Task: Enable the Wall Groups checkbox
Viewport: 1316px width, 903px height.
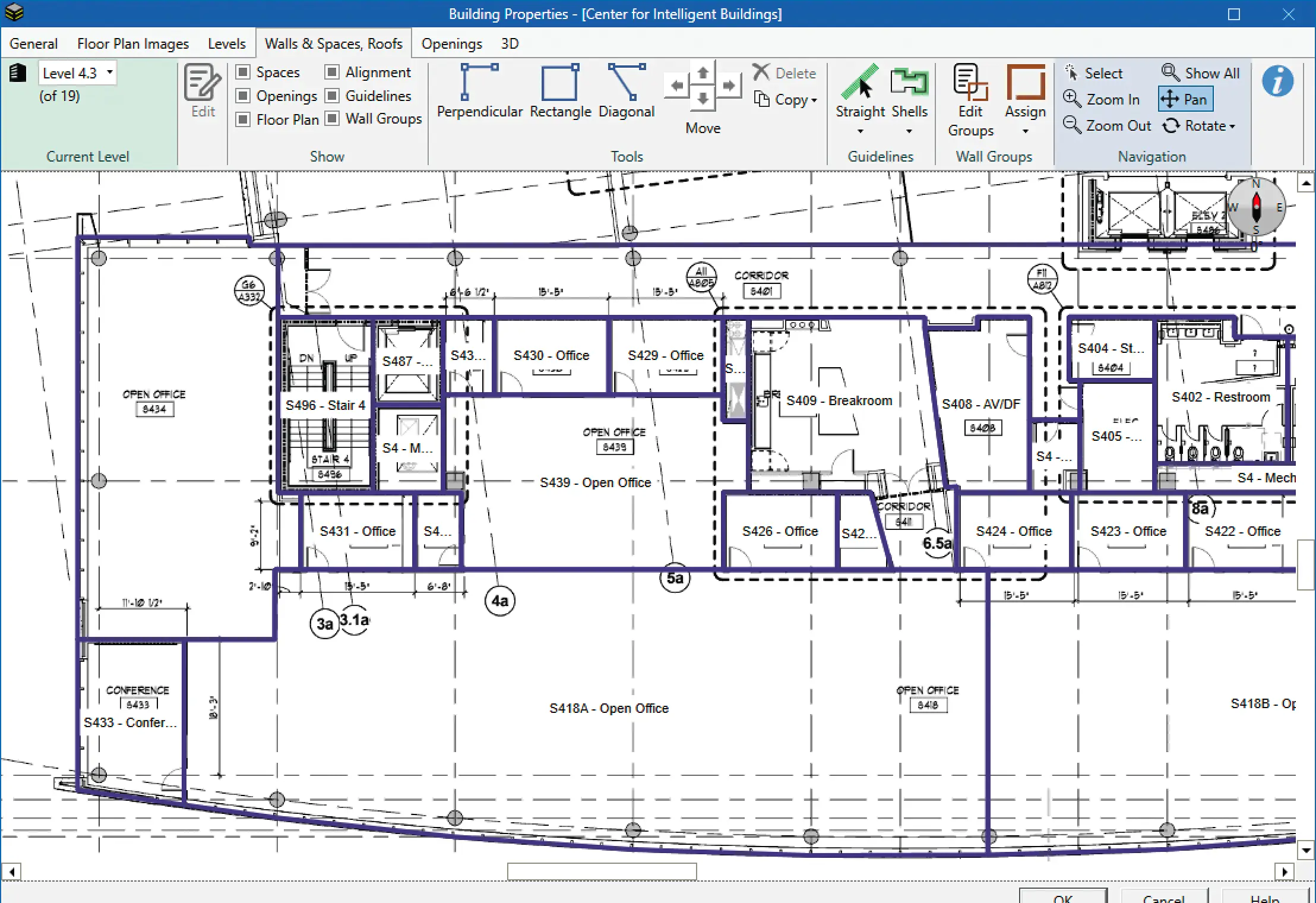Action: coord(333,118)
